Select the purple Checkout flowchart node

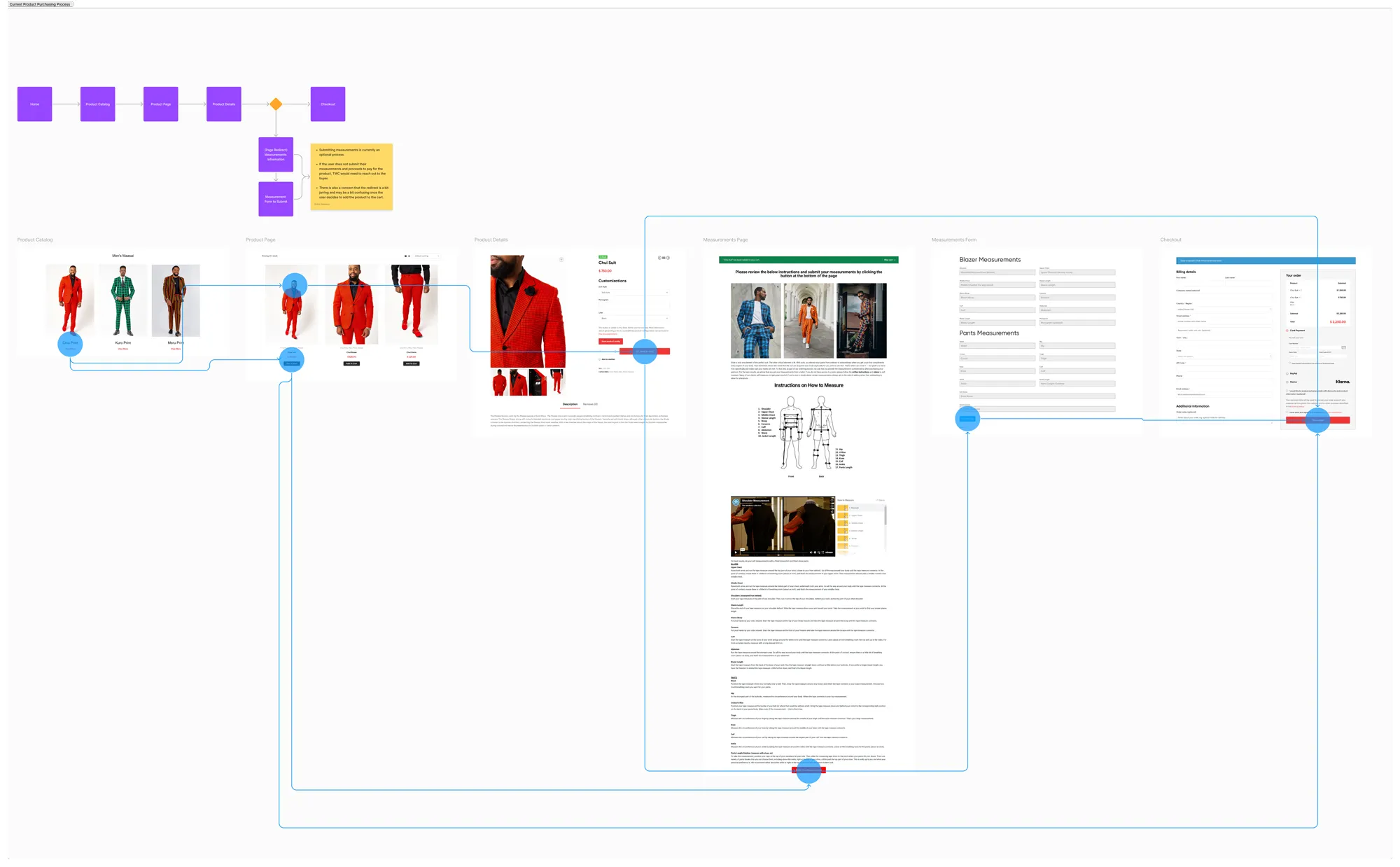pyautogui.click(x=328, y=104)
